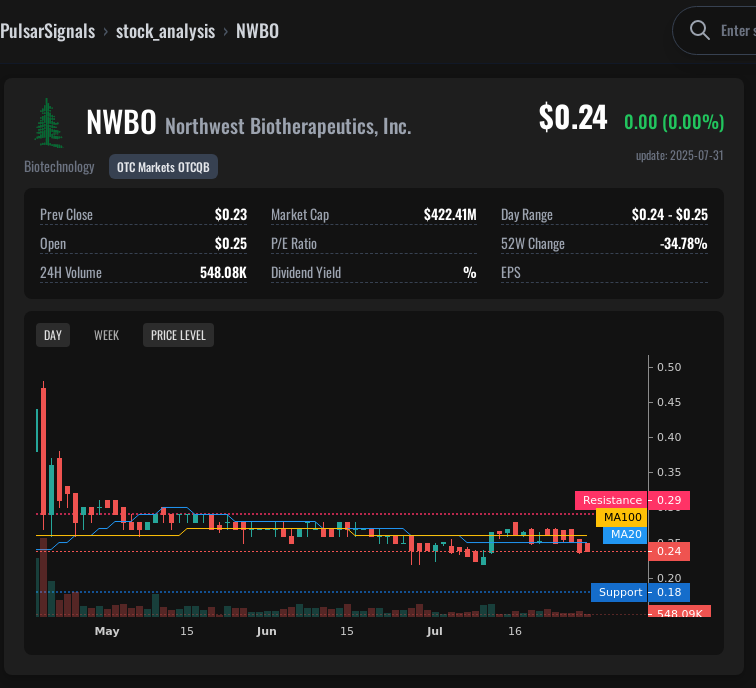Viewport: 756px width, 688px height.
Task: Click the Resistance 0.29 label
Action: coord(632,500)
